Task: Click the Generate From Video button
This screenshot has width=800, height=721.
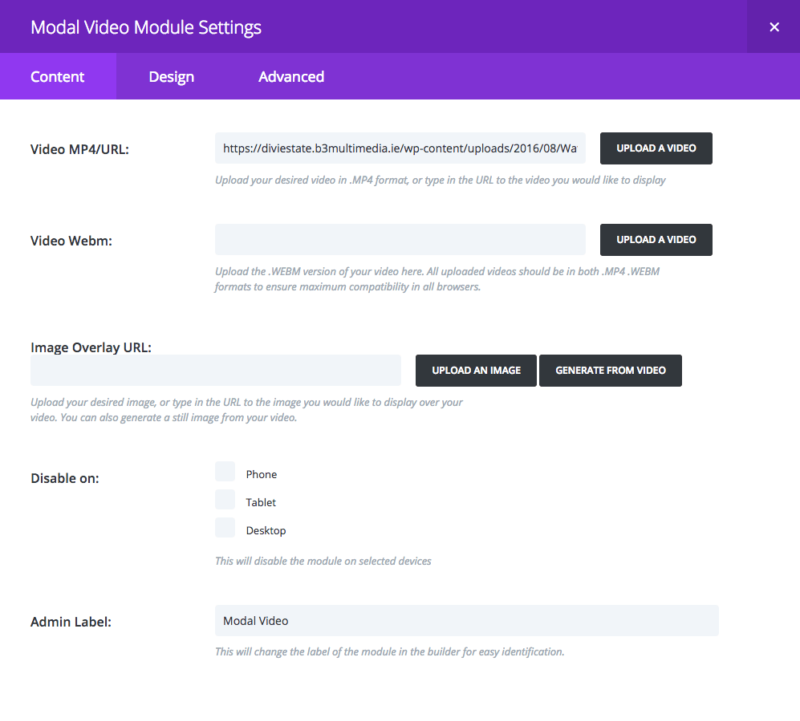Action: click(610, 370)
